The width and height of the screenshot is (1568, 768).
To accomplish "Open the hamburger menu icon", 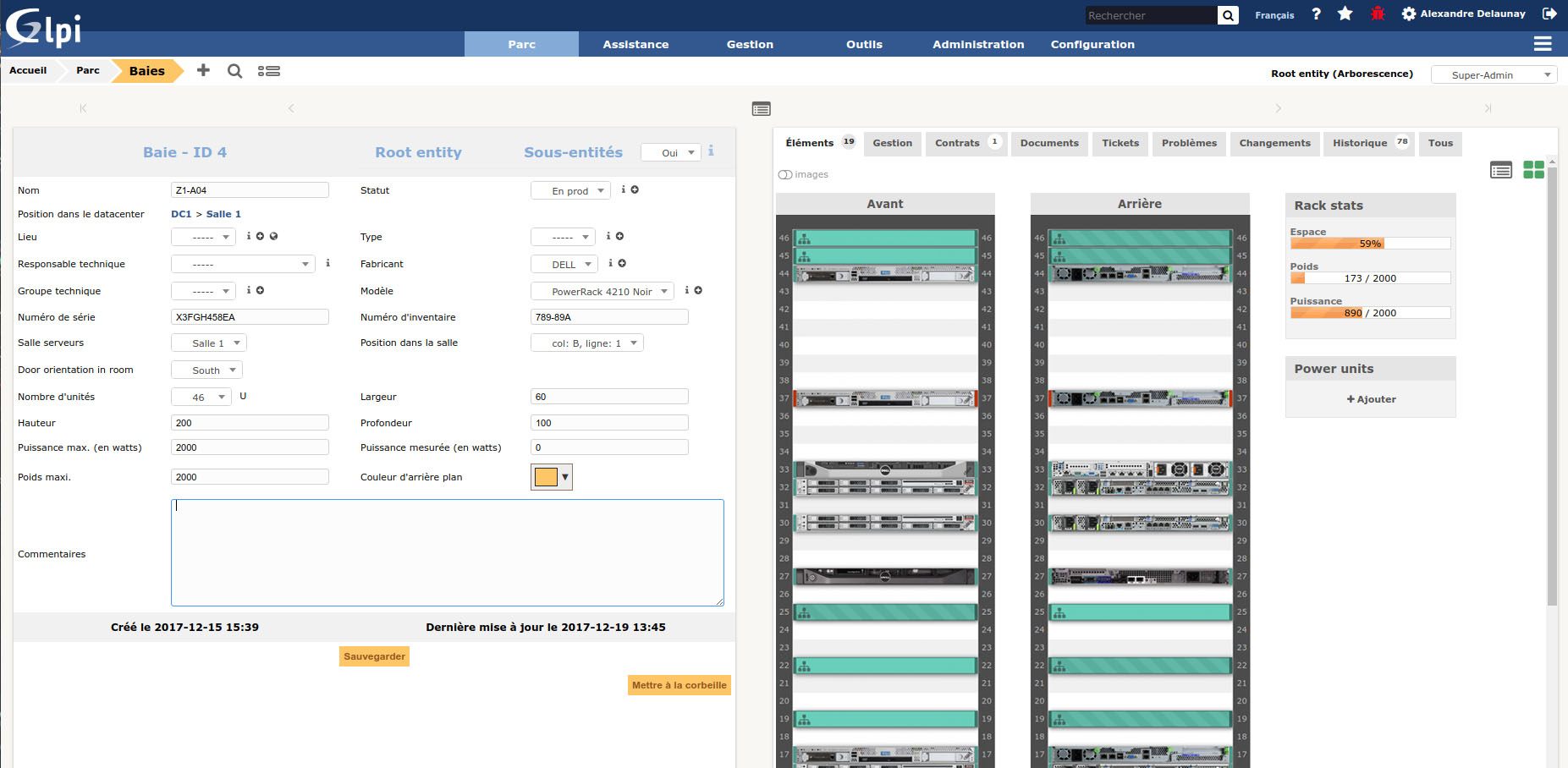I will click(x=1543, y=44).
